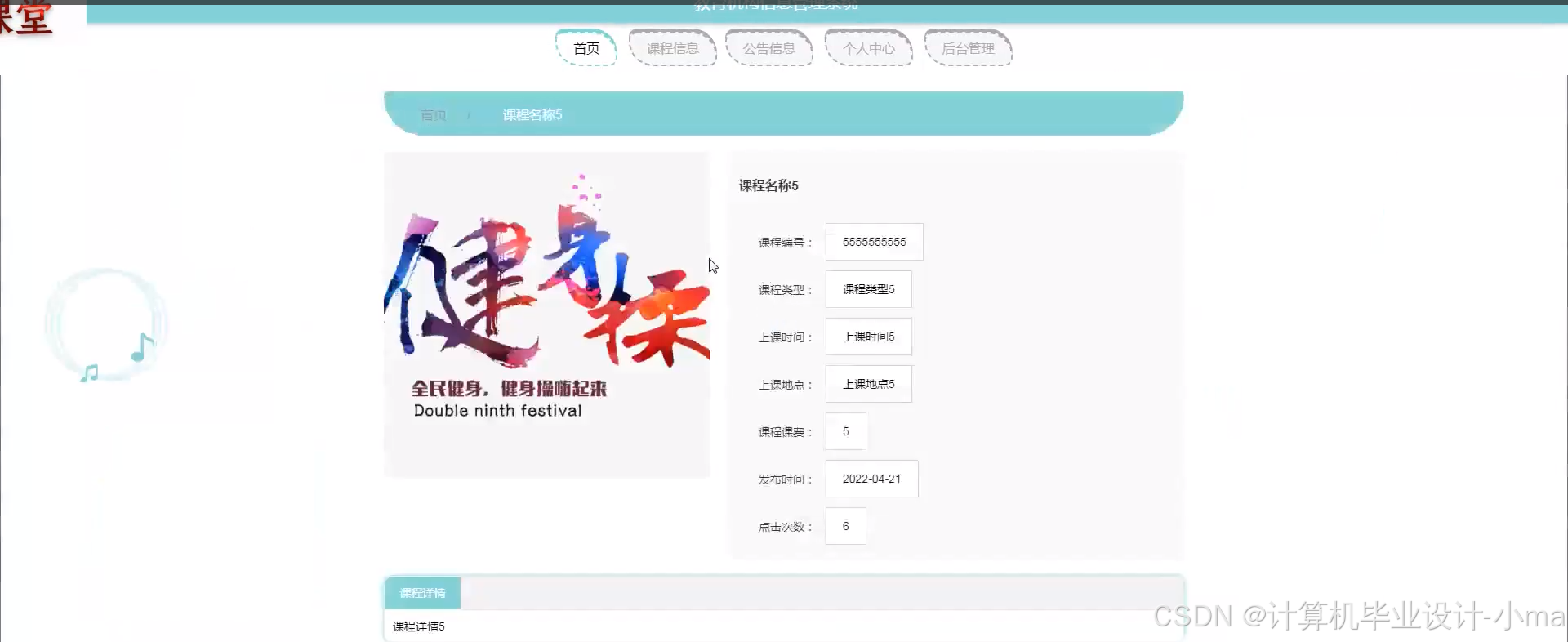Go to 个人中心 in navigation
Image resolution: width=1568 pixels, height=642 pixels.
pos(869,48)
